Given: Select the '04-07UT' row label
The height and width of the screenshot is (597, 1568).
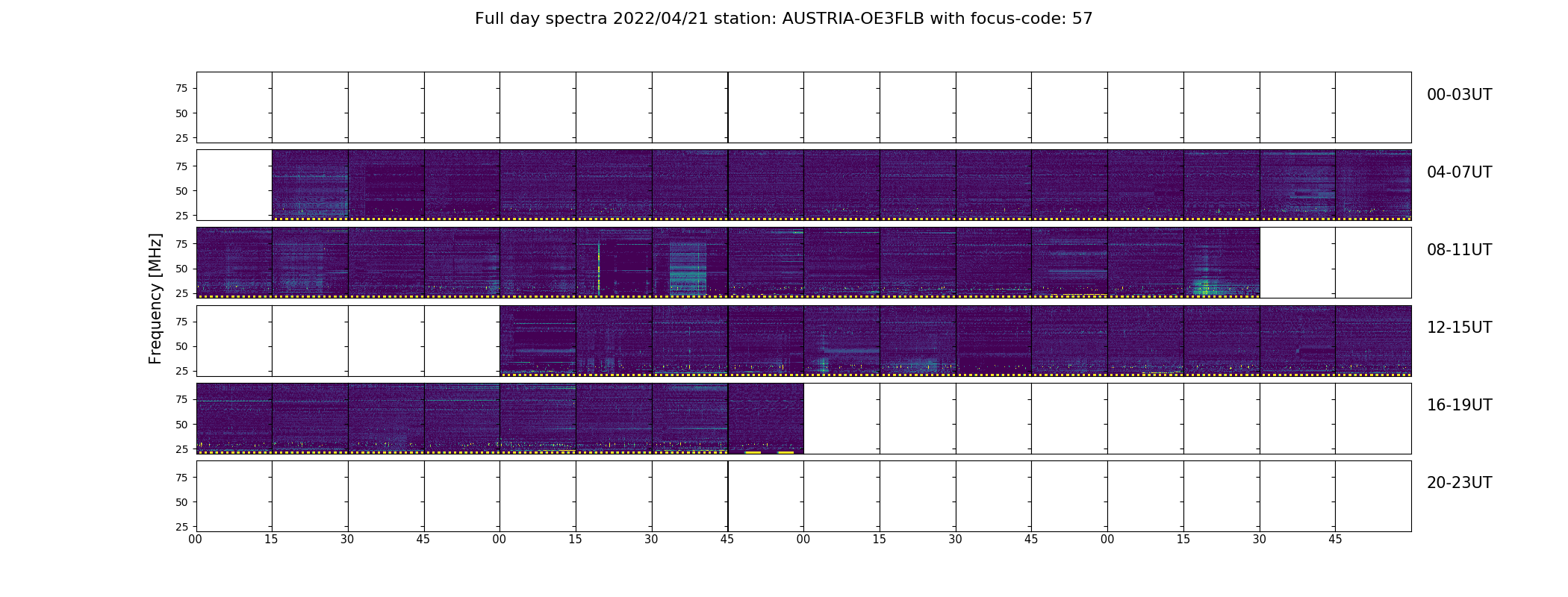Looking at the screenshot, I should pos(1459,172).
